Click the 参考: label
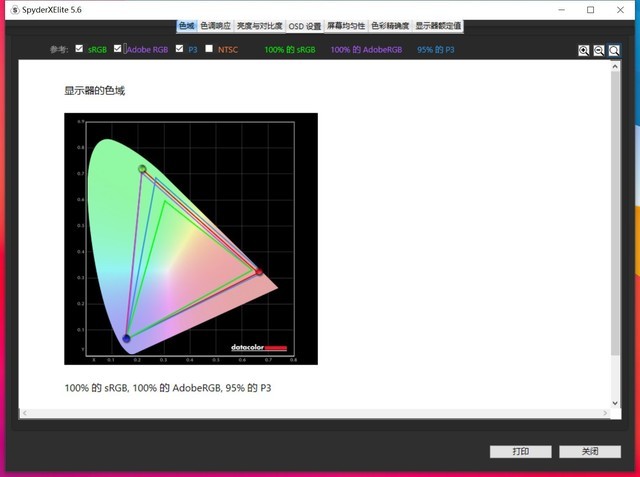This screenshot has height=477, width=640. click(x=59, y=49)
